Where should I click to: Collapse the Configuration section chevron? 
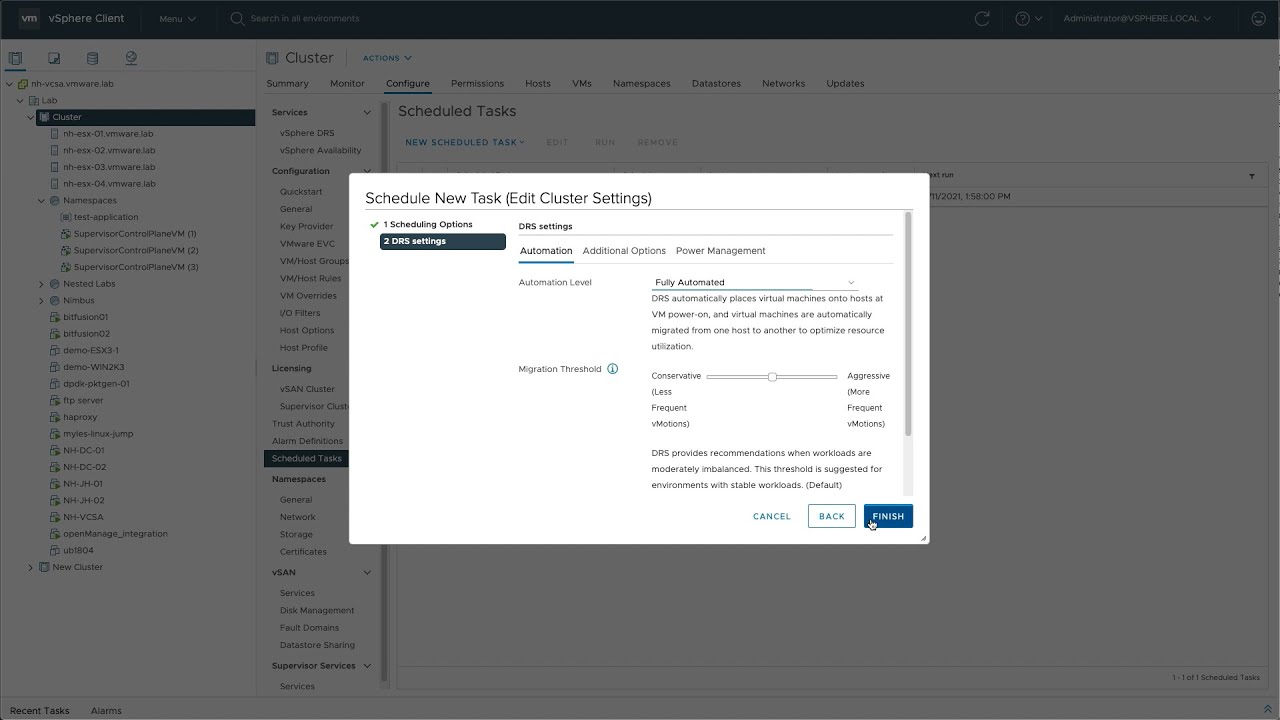(x=367, y=171)
